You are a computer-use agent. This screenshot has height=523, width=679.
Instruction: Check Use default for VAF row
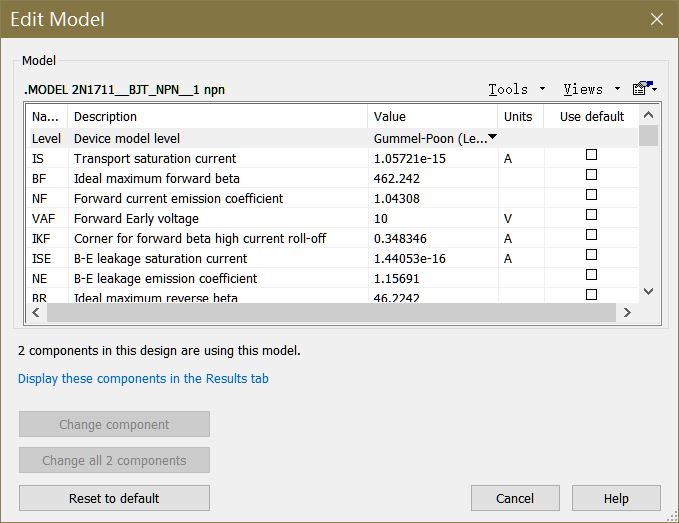[591, 214]
